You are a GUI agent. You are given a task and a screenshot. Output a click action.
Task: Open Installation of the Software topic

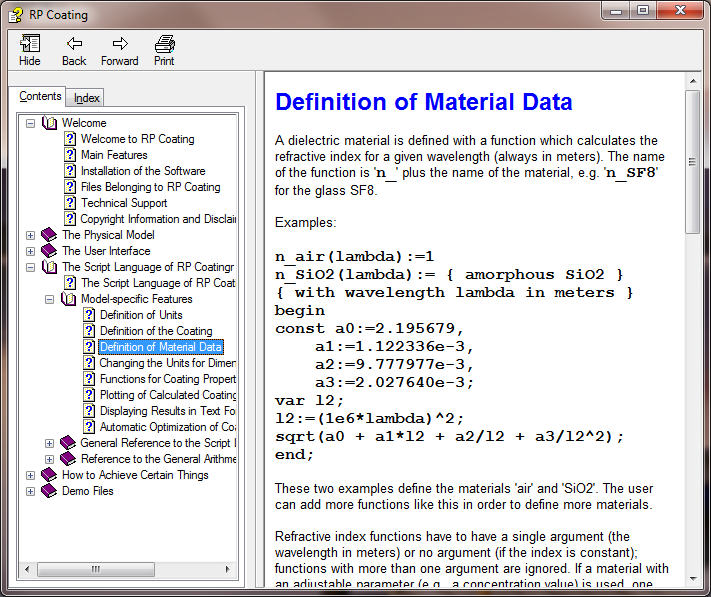click(x=143, y=171)
